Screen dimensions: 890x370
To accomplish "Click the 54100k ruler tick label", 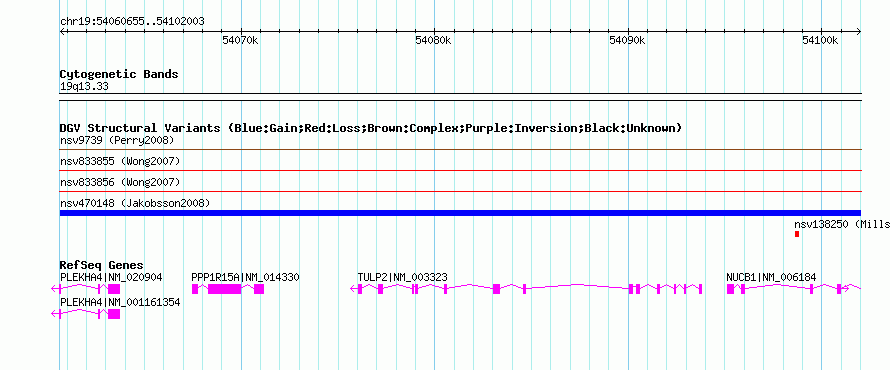I will (x=820, y=40).
